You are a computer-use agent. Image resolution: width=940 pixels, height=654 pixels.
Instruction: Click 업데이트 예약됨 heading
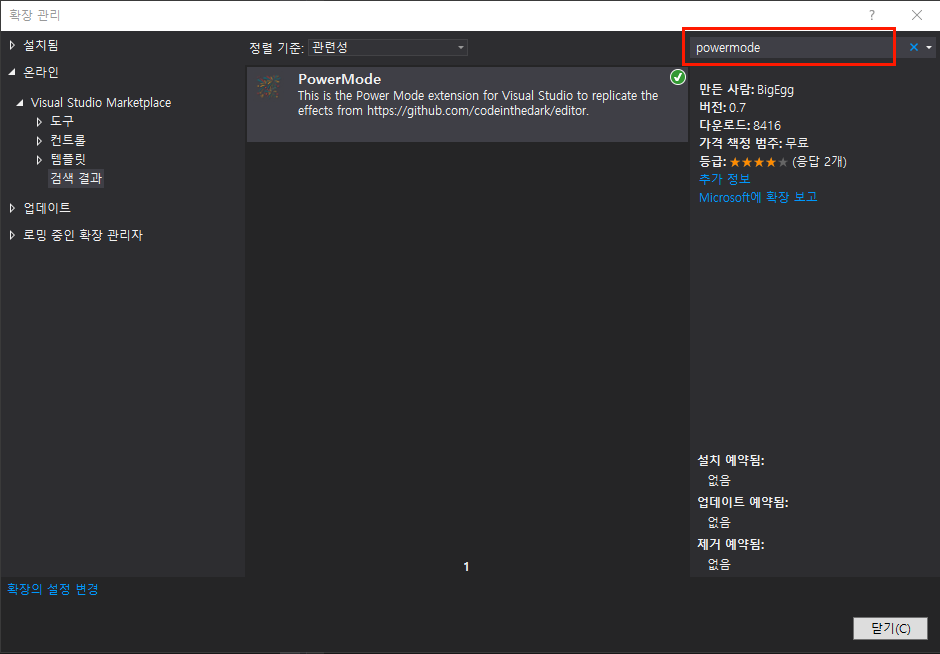point(743,502)
